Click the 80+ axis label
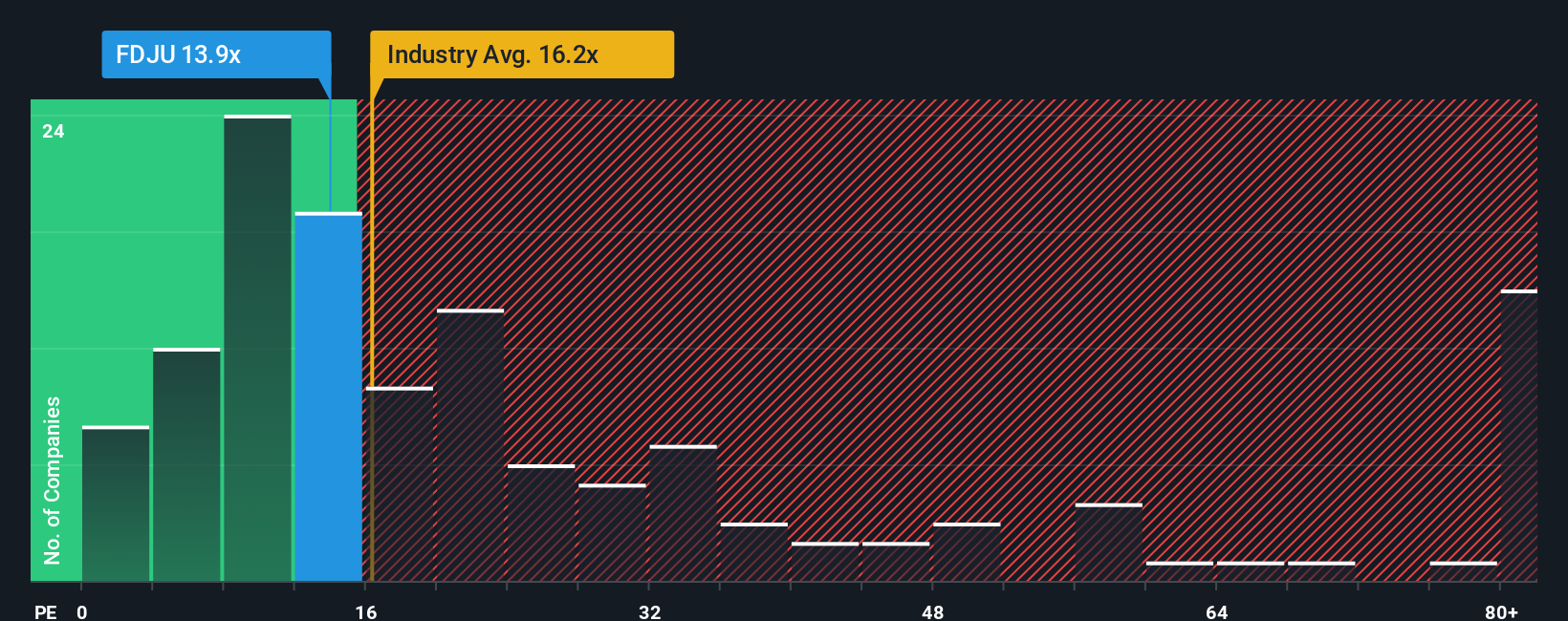 [1502, 611]
